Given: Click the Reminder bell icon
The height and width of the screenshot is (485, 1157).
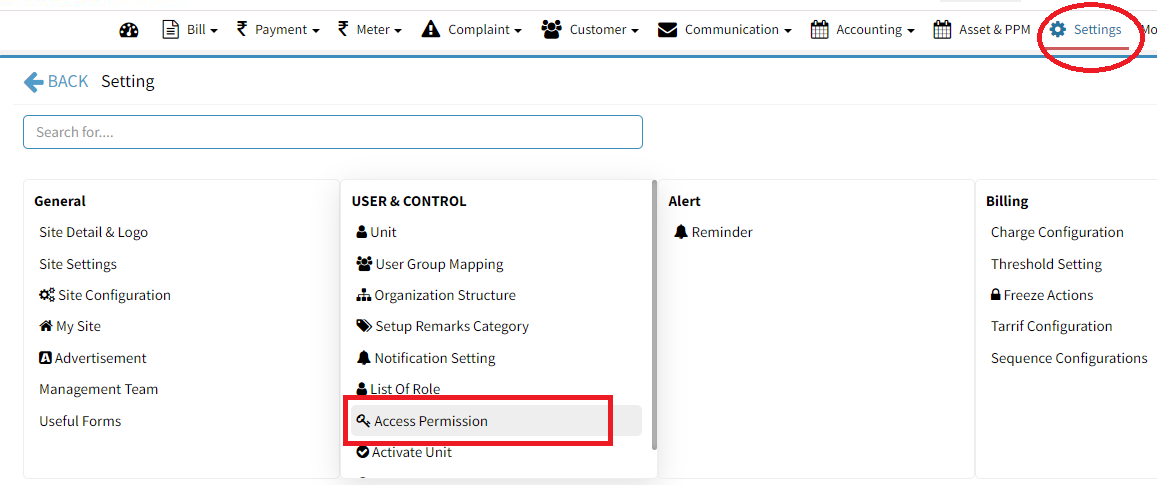Looking at the screenshot, I should (x=681, y=233).
